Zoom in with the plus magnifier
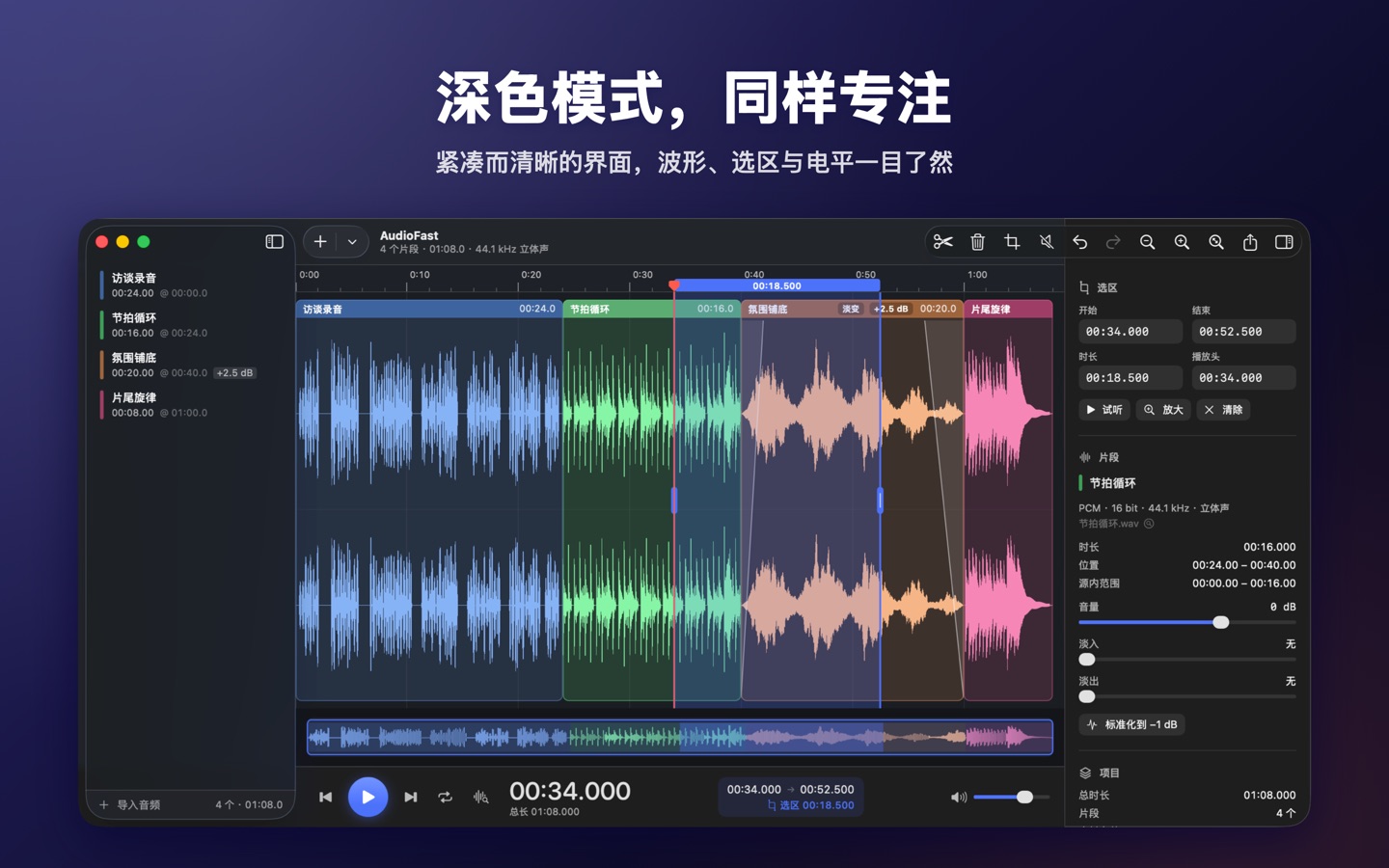This screenshot has width=1389, height=868. [1182, 242]
